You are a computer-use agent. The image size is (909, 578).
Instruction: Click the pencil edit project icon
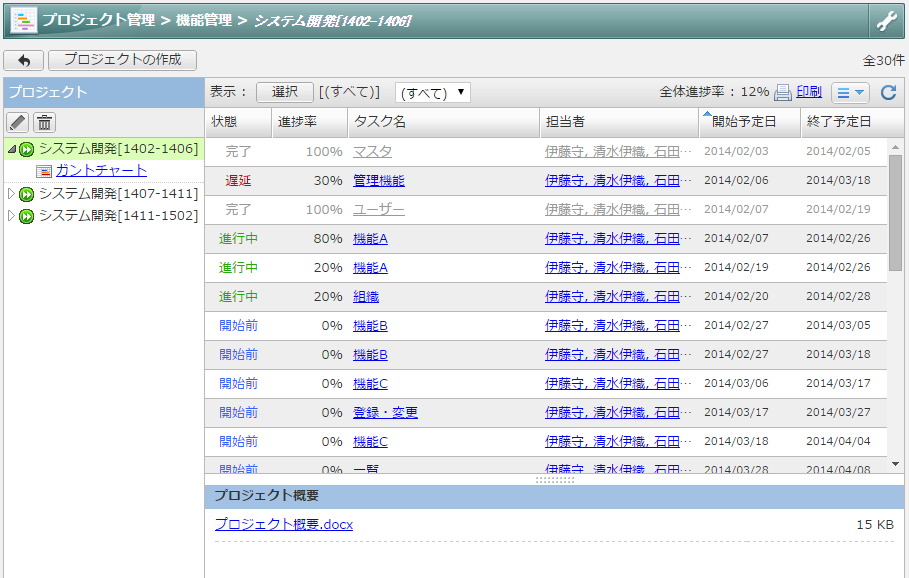(17, 122)
